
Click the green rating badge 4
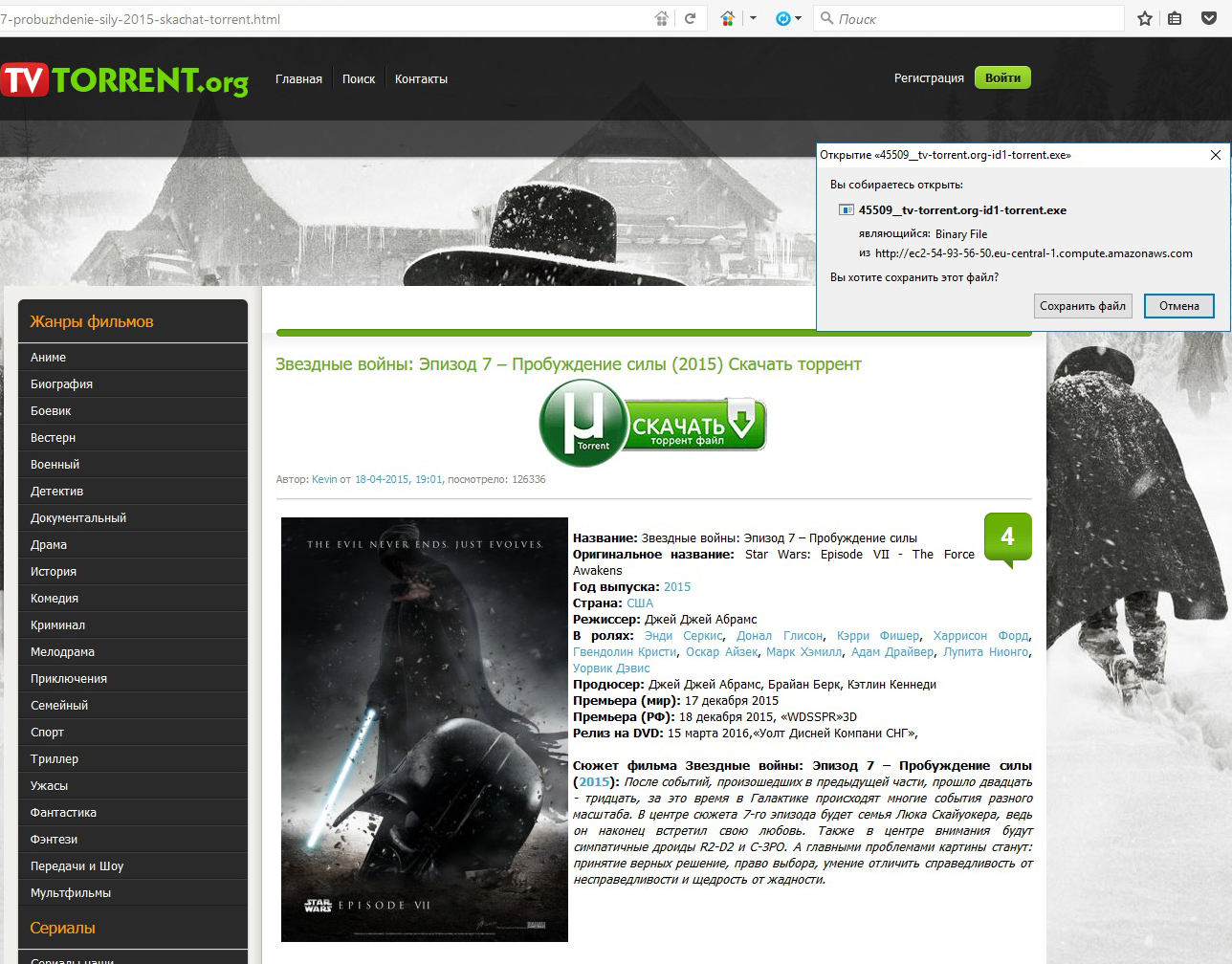click(x=1007, y=538)
